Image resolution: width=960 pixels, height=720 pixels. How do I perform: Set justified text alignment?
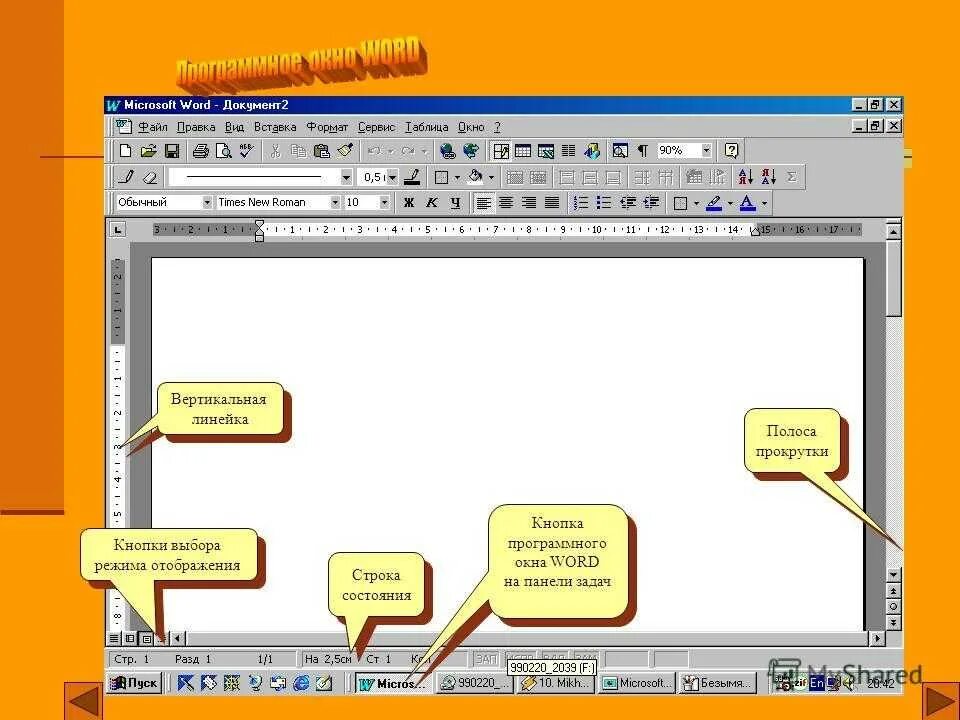coord(552,203)
